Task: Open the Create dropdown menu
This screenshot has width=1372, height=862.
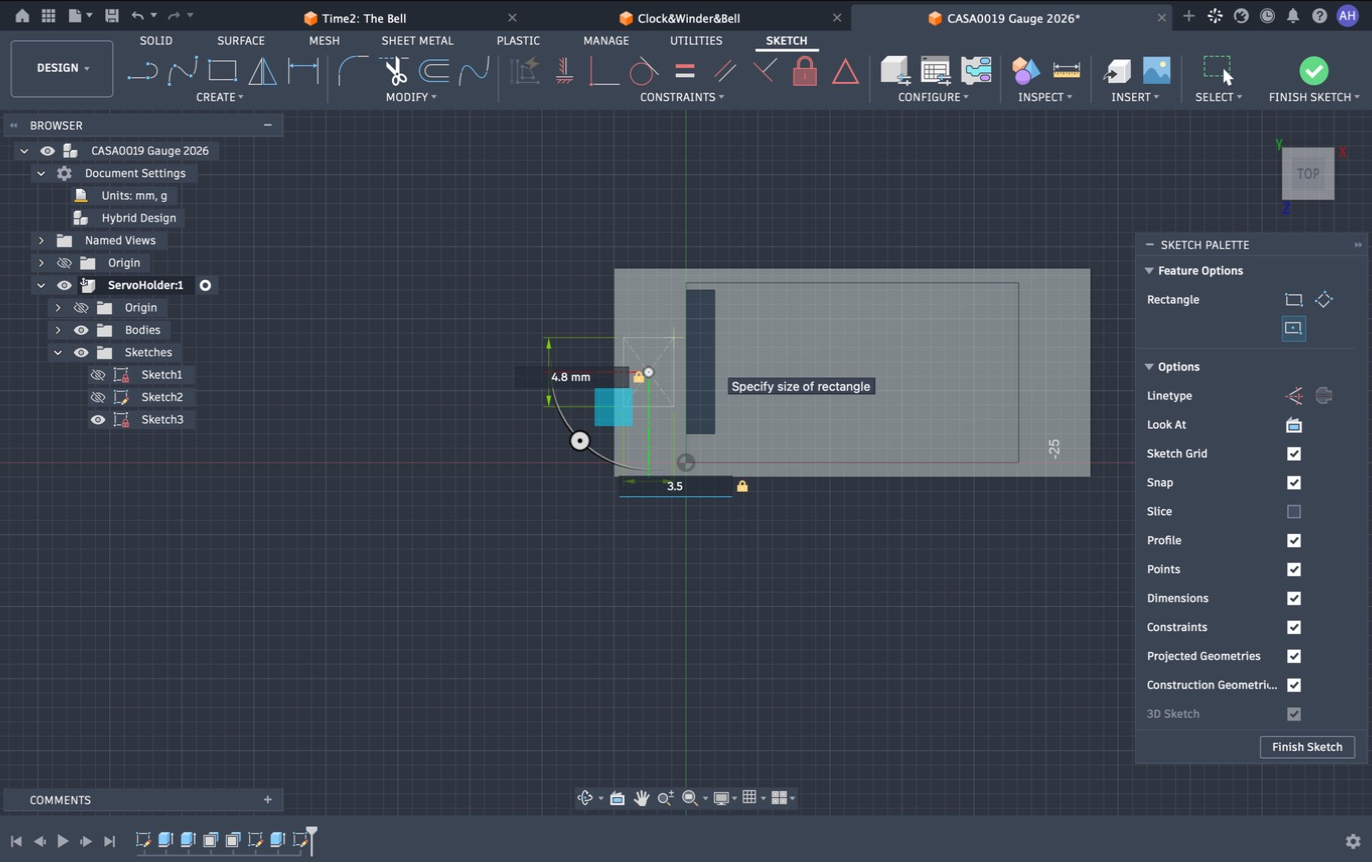Action: [x=219, y=97]
